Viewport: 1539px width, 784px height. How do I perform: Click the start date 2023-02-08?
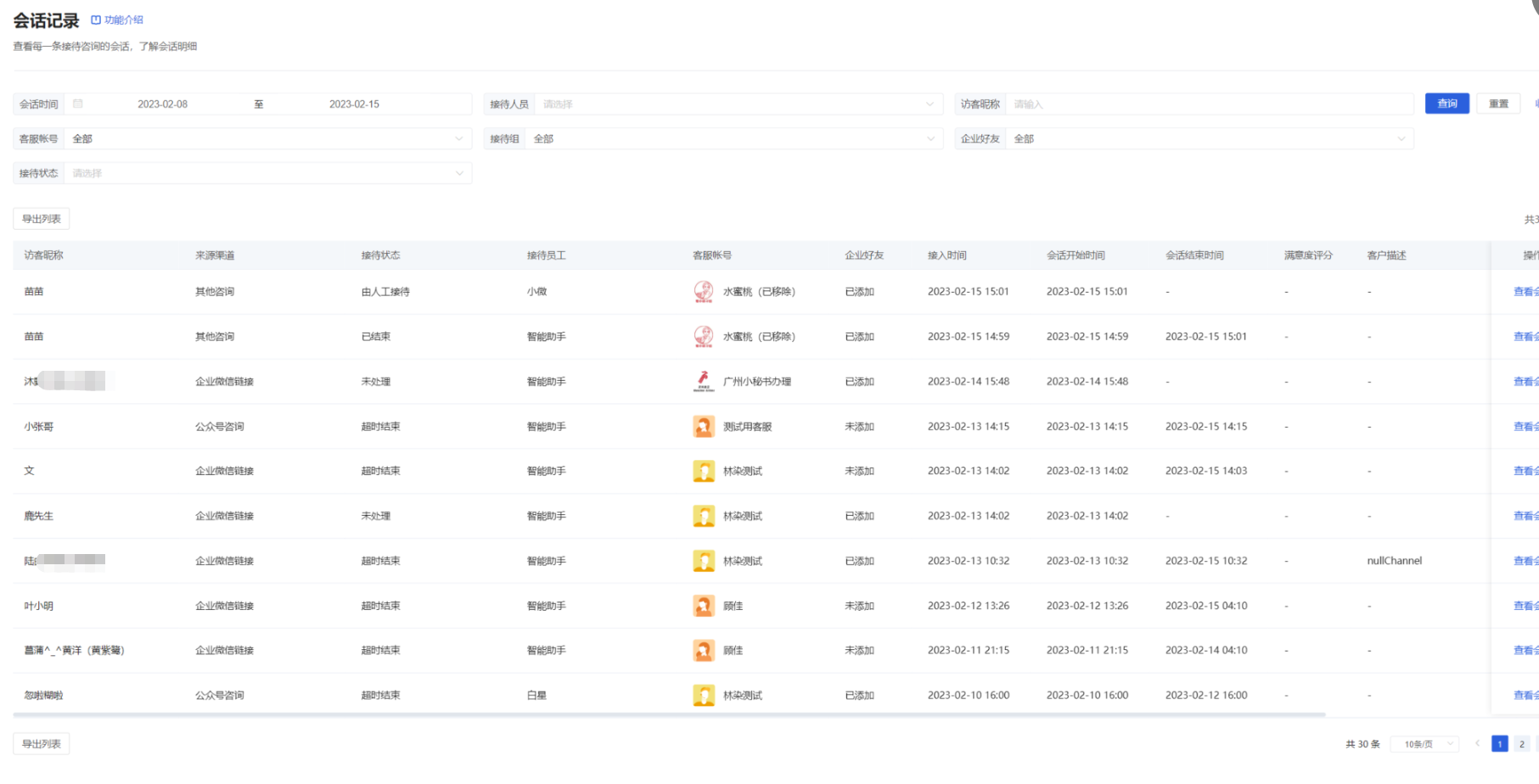(162, 104)
